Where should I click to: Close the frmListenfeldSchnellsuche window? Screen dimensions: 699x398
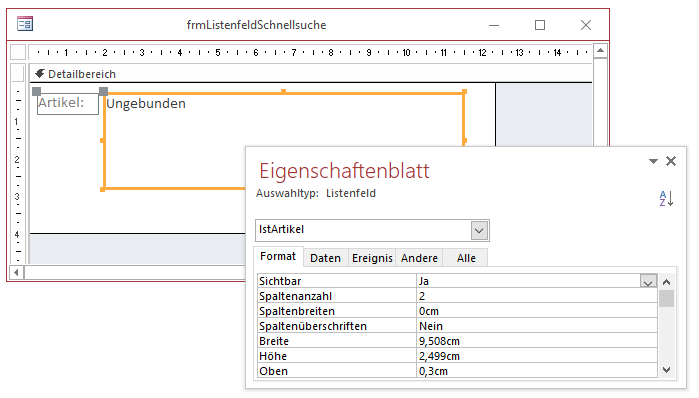(586, 25)
